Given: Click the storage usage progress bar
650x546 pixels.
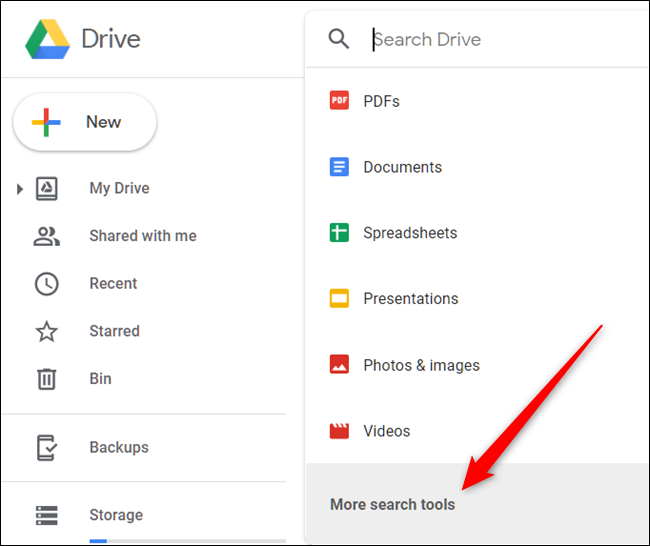Looking at the screenshot, I should click(187, 541).
